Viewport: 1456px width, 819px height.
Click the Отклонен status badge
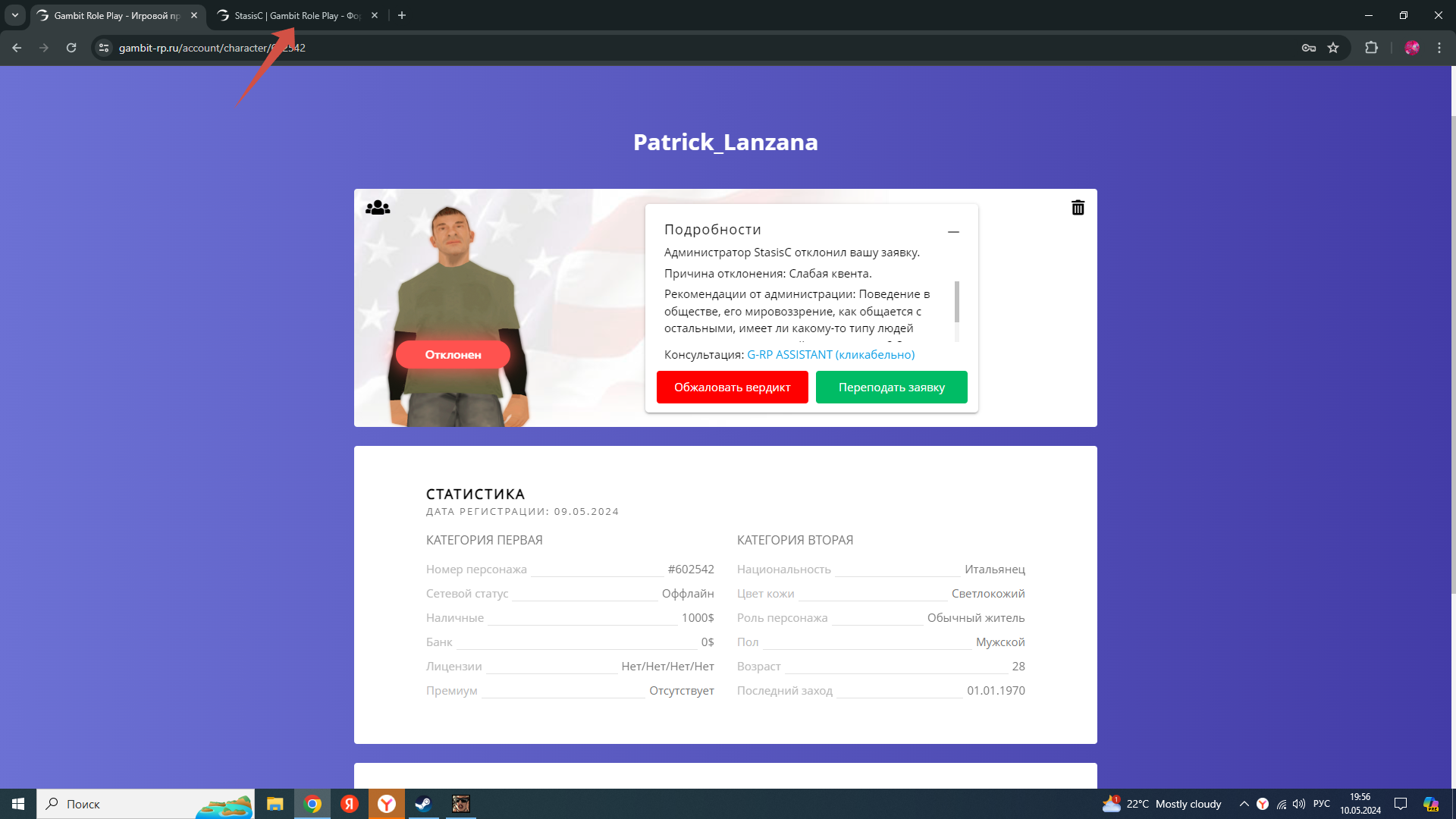click(453, 354)
